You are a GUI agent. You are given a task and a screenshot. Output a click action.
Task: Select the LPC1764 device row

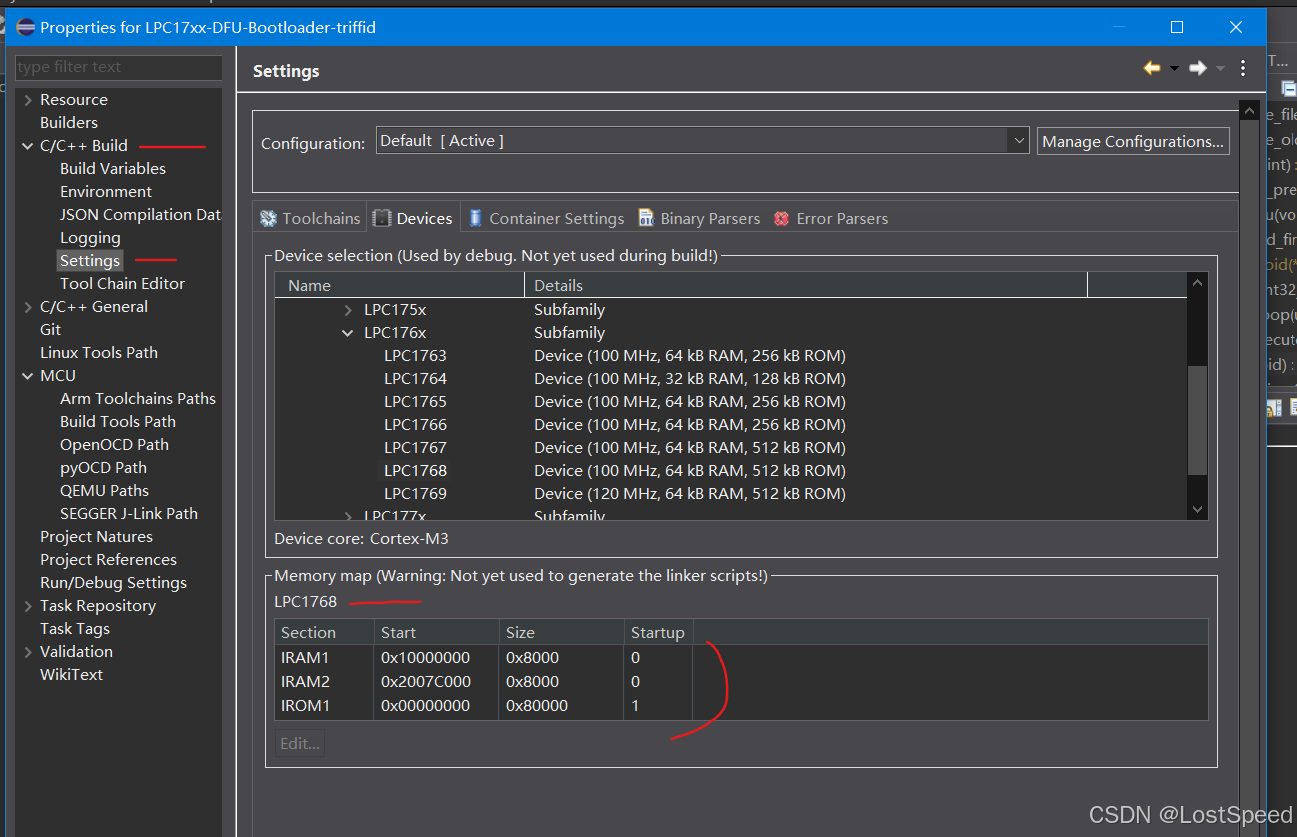(x=732, y=379)
